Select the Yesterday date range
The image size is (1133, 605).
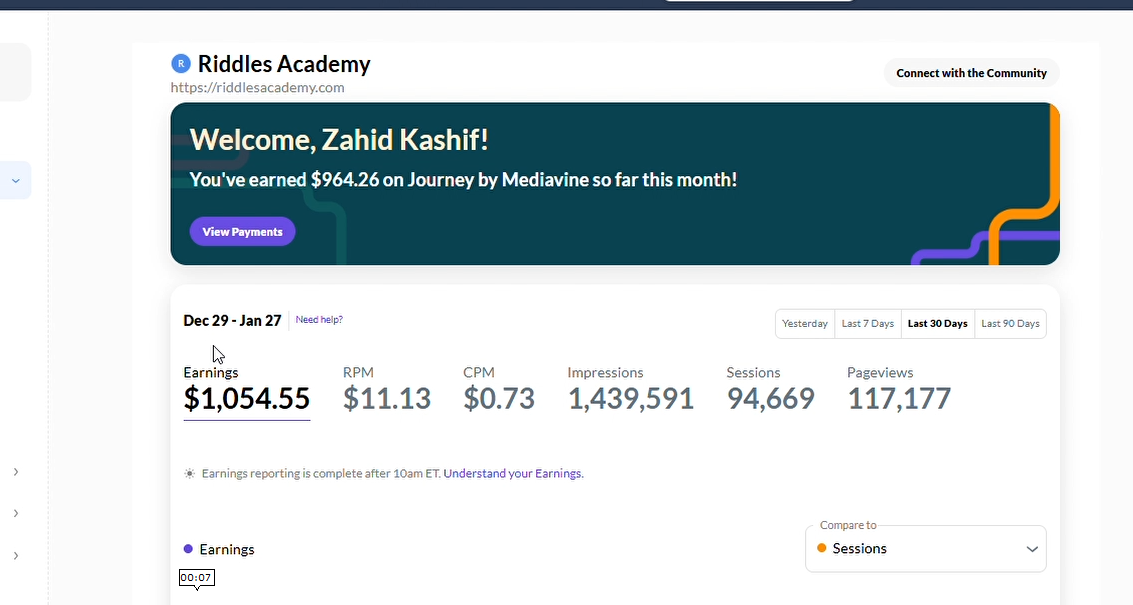(805, 324)
